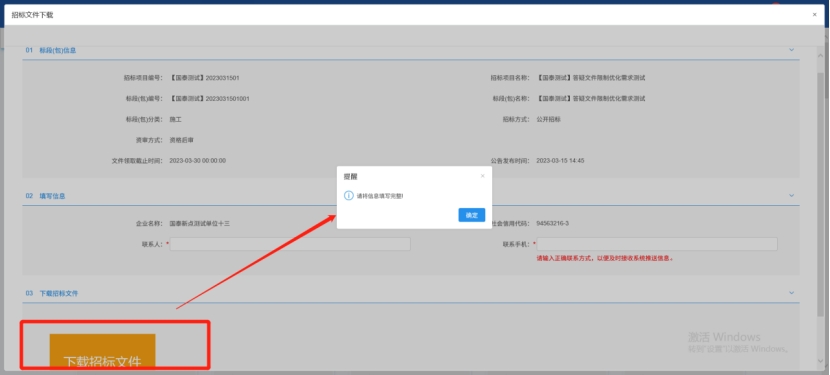Image resolution: width=830 pixels, height=375 pixels.
Task: Click the 联系人 input field
Action: point(290,244)
